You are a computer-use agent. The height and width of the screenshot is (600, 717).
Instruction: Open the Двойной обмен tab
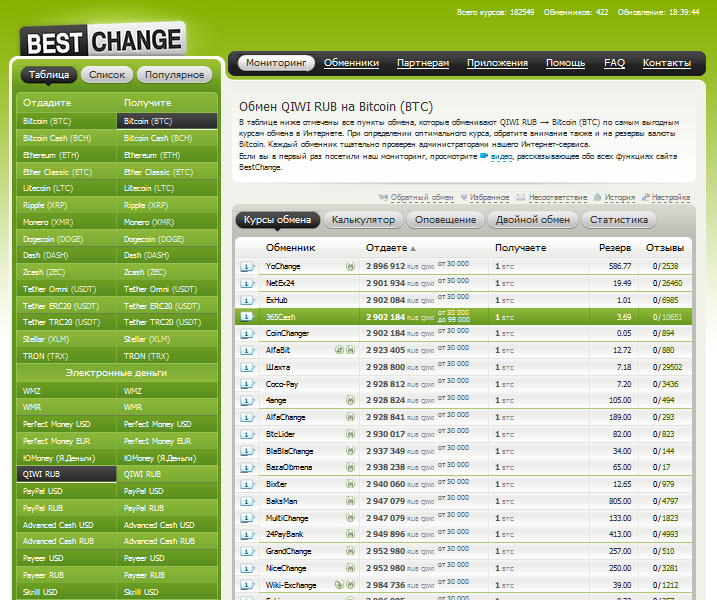coord(533,220)
